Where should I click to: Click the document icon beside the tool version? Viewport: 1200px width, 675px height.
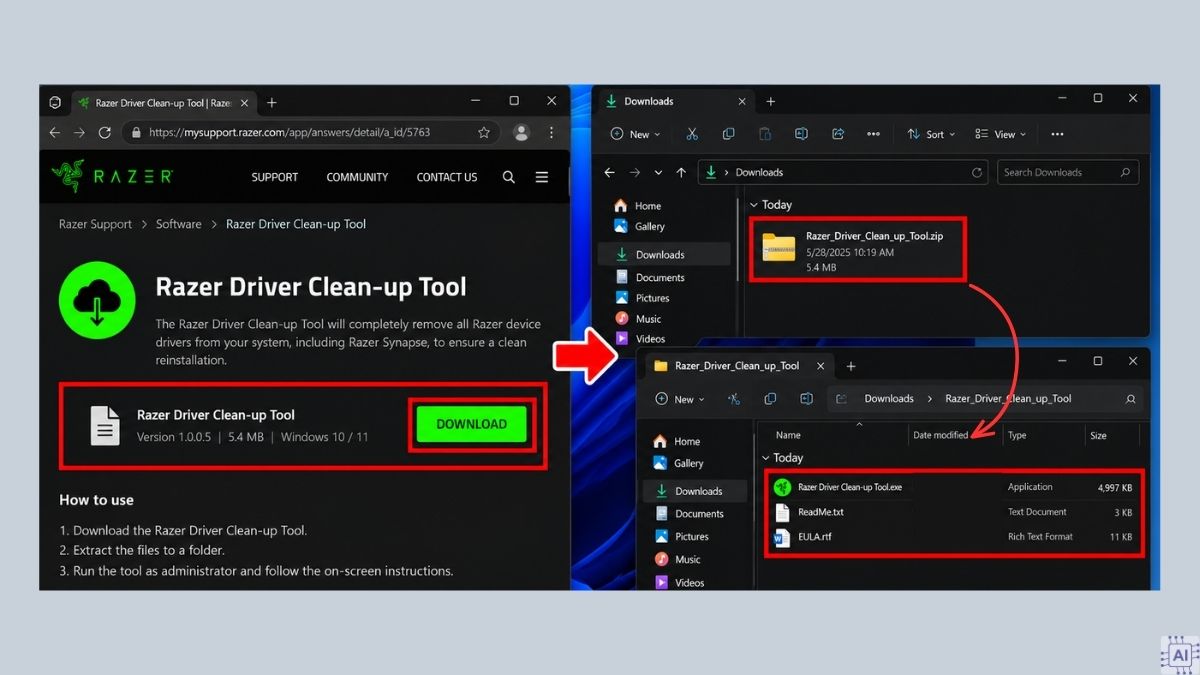[105, 425]
